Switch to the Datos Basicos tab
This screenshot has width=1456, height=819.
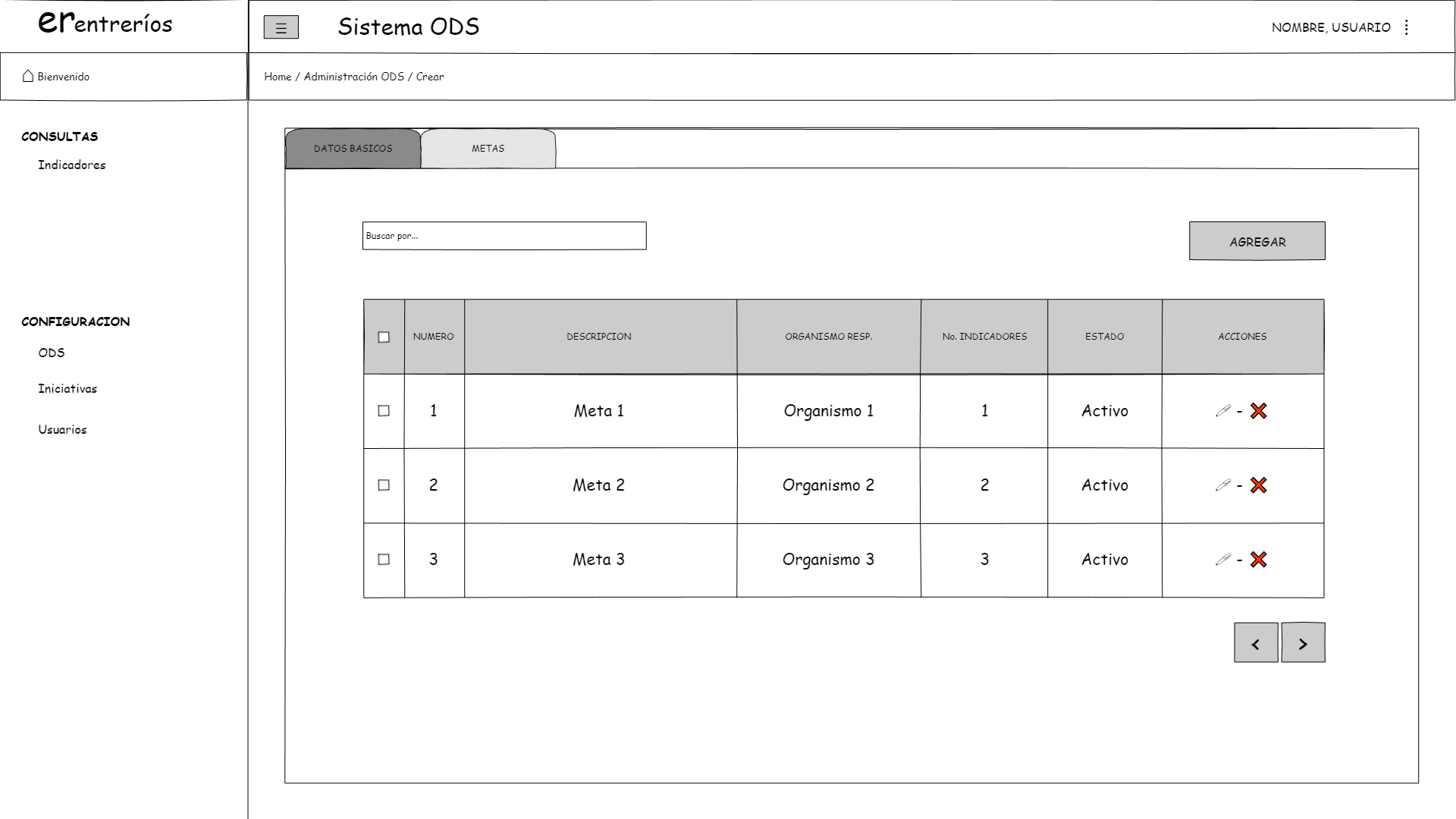tap(353, 149)
